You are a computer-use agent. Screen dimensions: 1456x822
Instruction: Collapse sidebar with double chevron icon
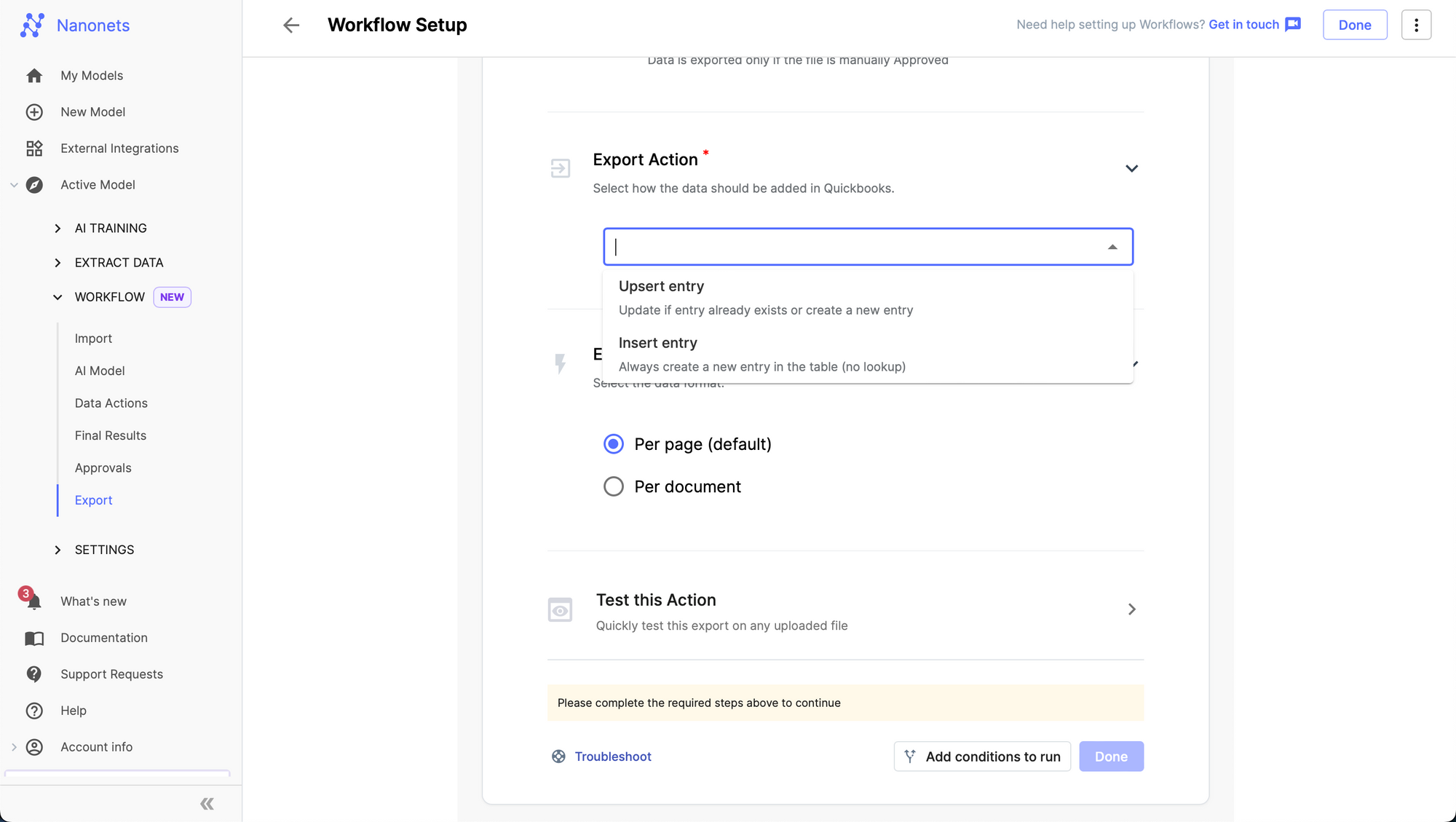coord(207,804)
